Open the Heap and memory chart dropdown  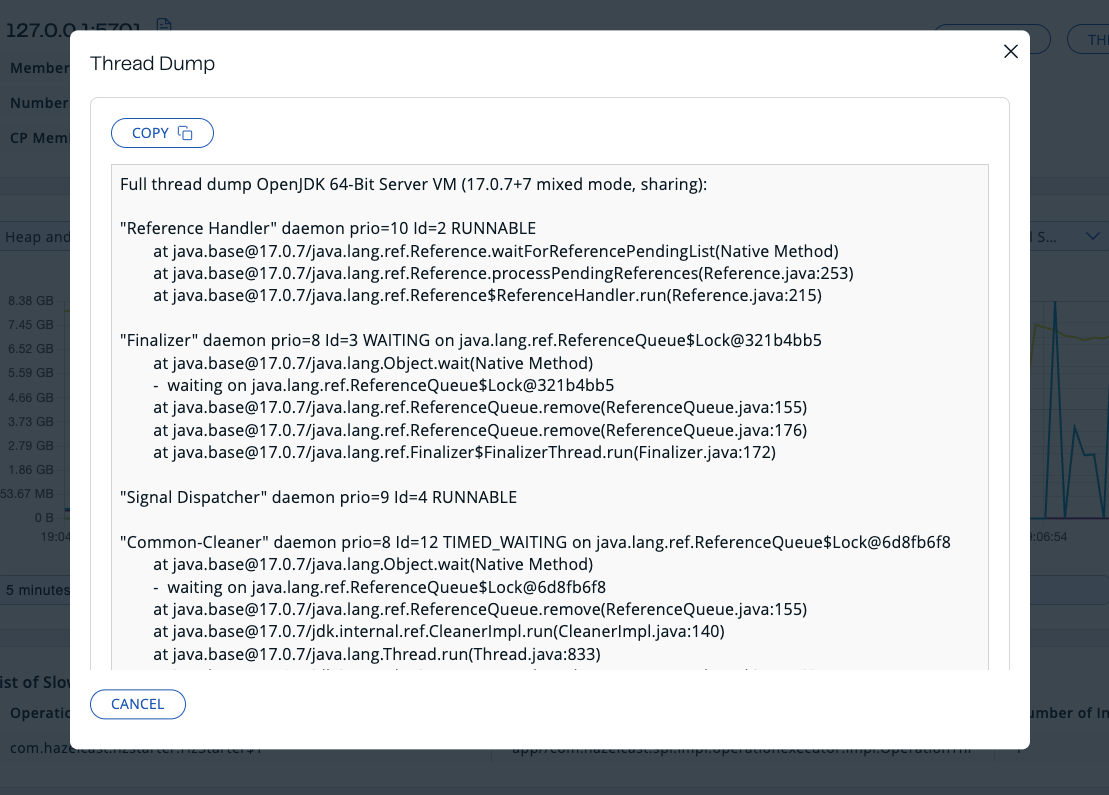point(36,237)
